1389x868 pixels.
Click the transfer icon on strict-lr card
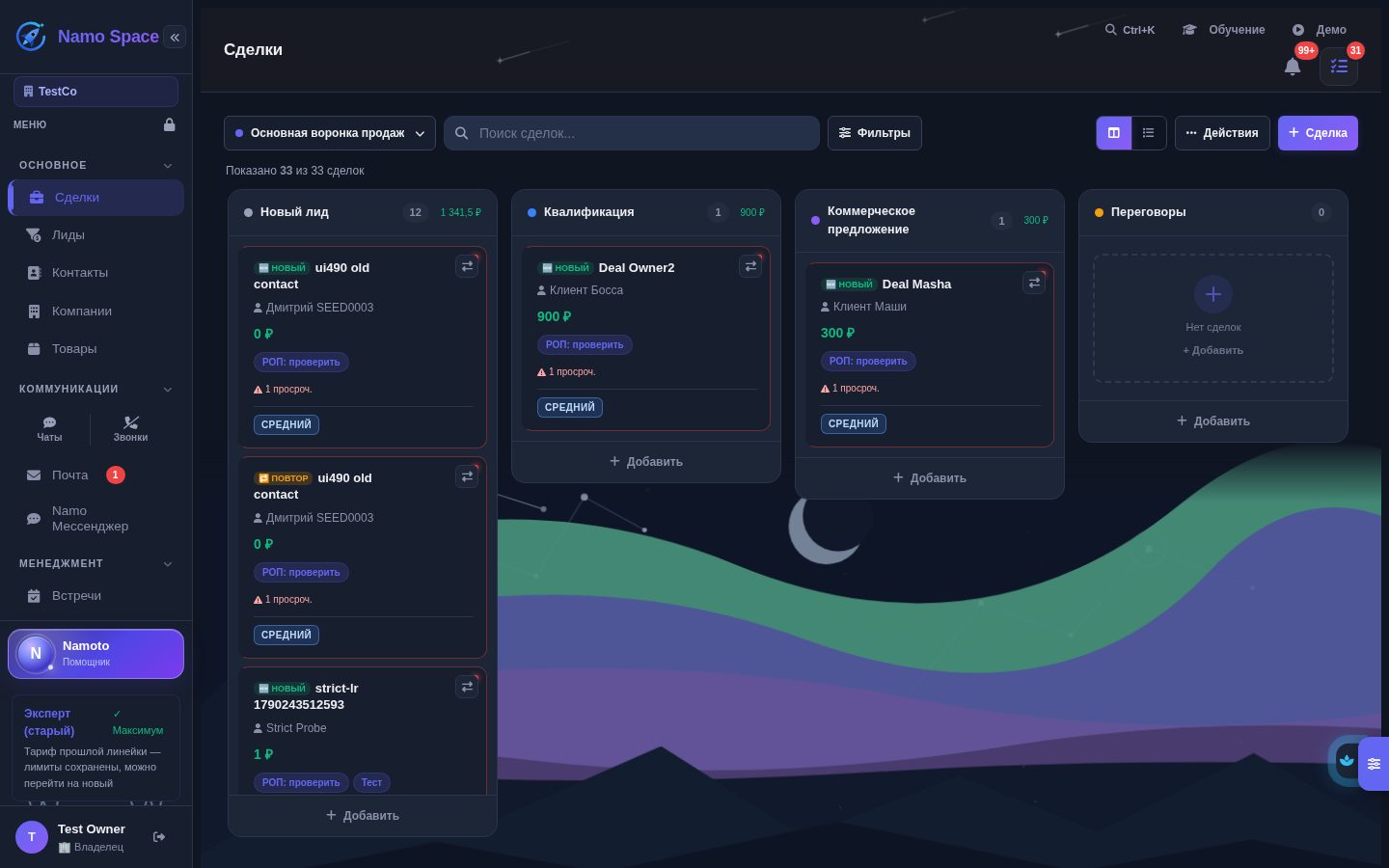point(467,687)
